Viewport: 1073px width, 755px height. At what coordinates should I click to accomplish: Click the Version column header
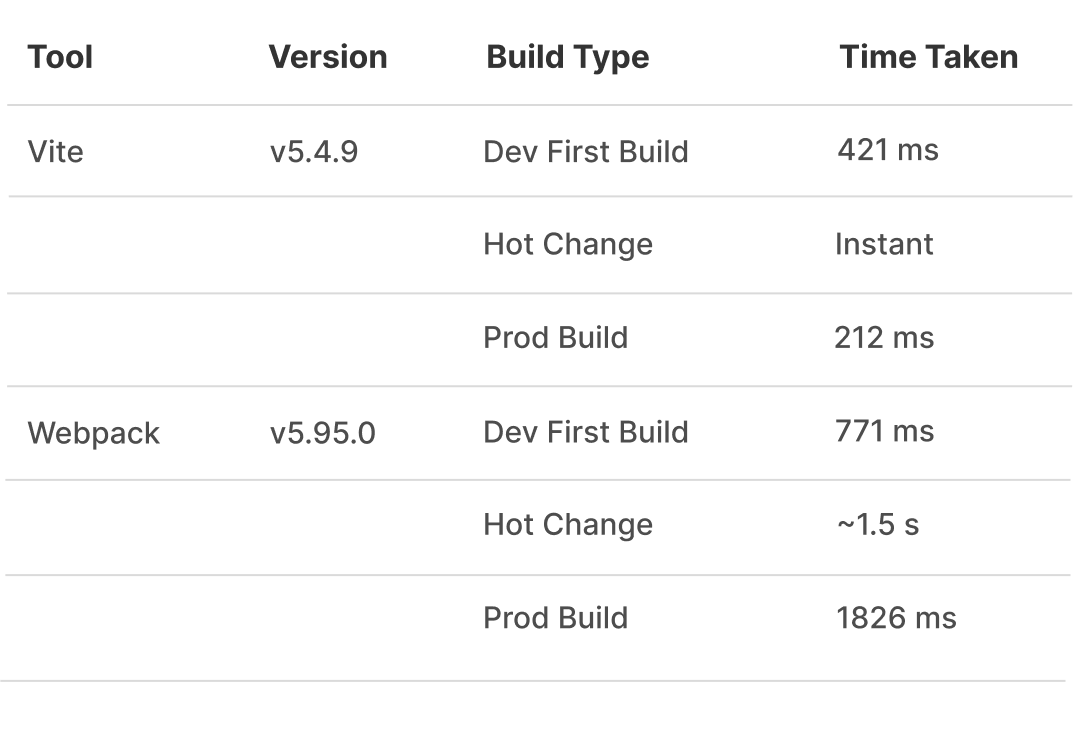coord(328,57)
